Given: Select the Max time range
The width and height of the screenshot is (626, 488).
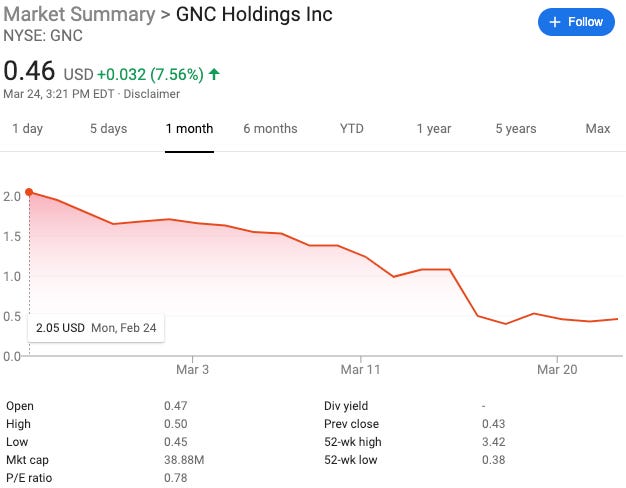Looking at the screenshot, I should (598, 129).
